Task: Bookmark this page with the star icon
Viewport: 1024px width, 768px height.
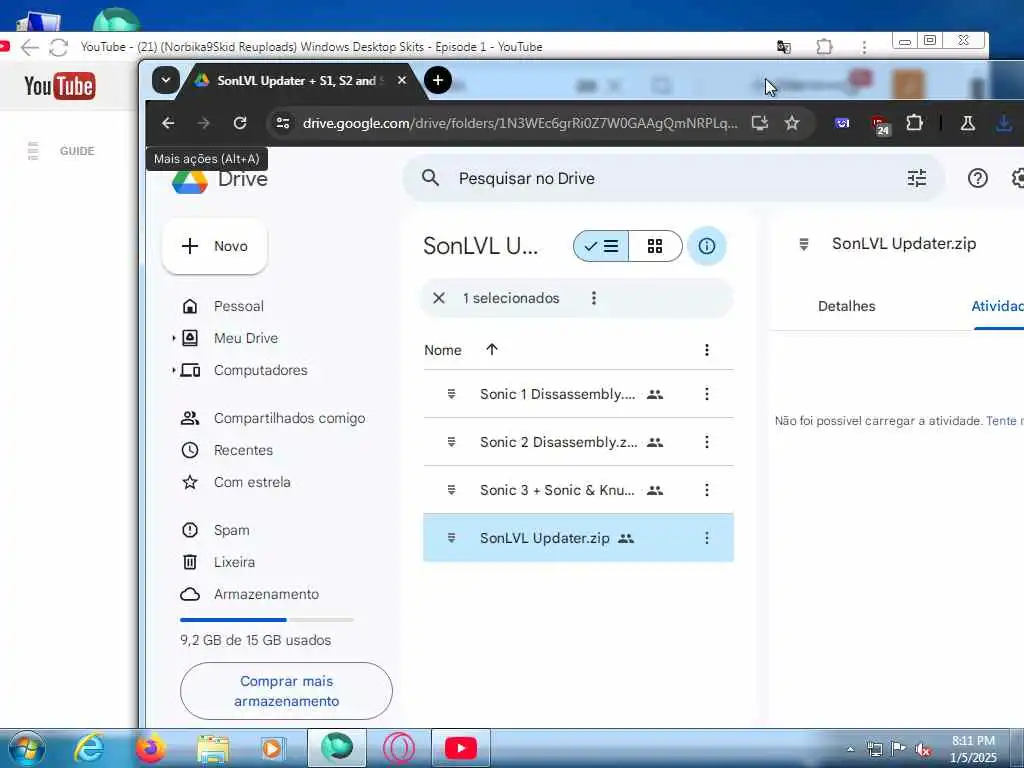Action: pyautogui.click(x=792, y=123)
